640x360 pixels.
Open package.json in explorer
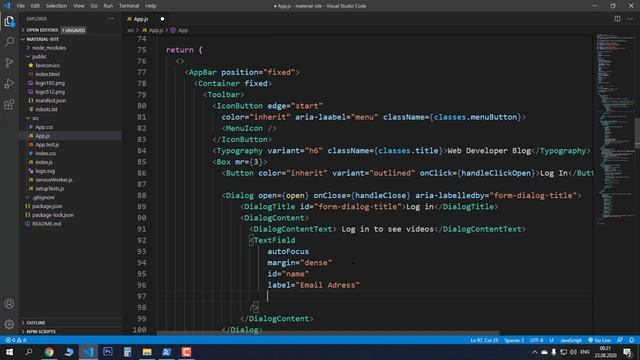pyautogui.click(x=47, y=206)
